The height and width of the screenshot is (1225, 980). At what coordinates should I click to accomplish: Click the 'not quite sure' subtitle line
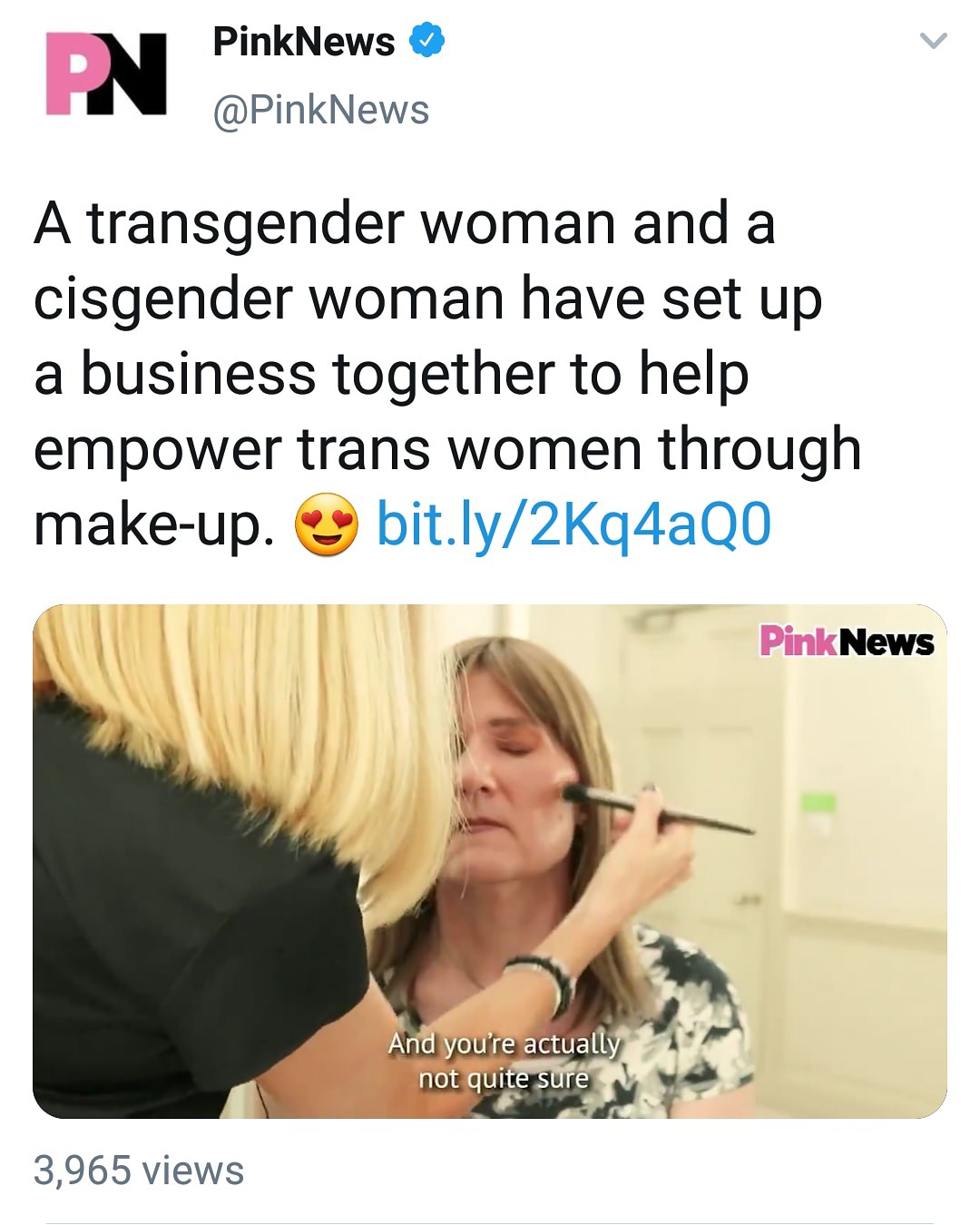504,1078
